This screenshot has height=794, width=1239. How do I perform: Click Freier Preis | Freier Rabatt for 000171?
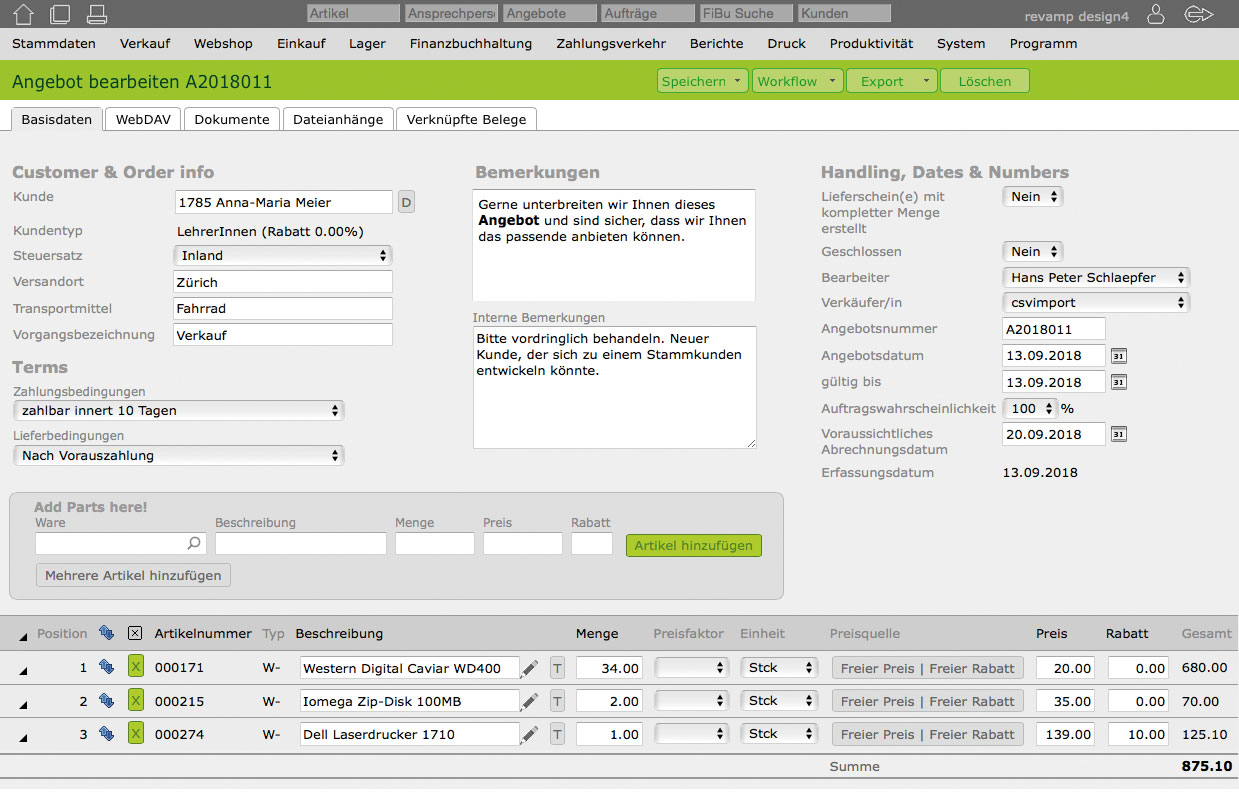pyautogui.click(x=928, y=668)
